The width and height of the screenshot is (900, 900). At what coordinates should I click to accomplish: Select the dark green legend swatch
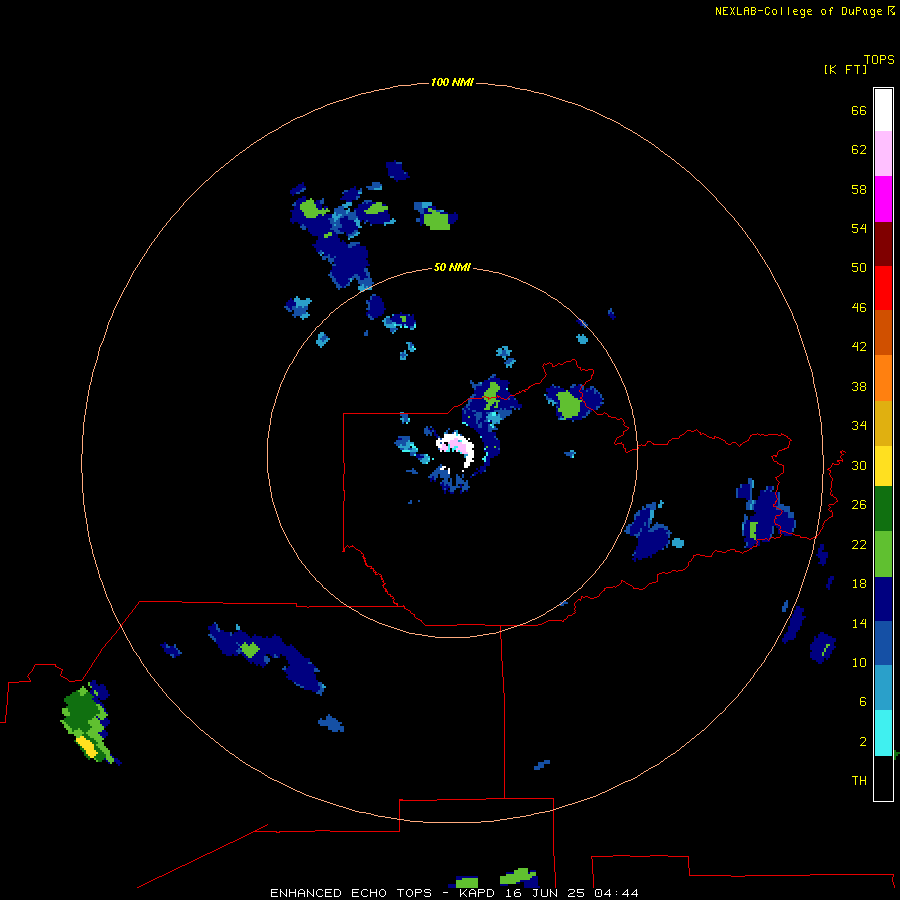883,509
